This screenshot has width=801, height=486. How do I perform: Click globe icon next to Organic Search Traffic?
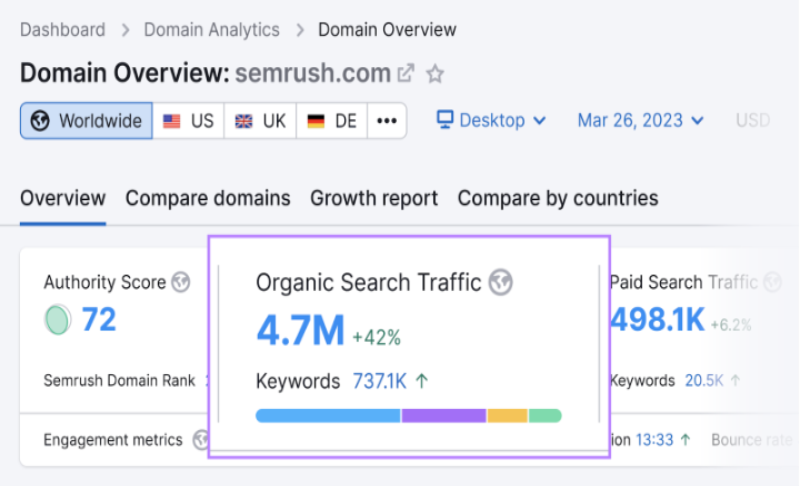tap(501, 283)
